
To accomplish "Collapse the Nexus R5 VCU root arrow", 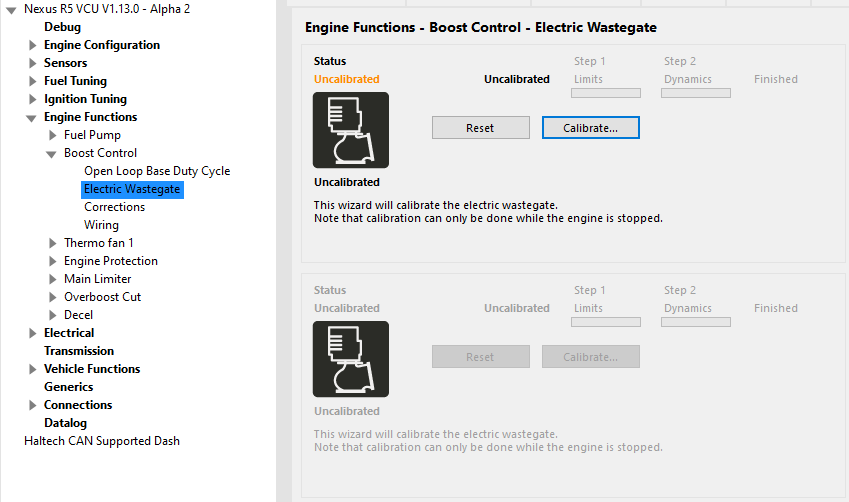I will 11,10.
